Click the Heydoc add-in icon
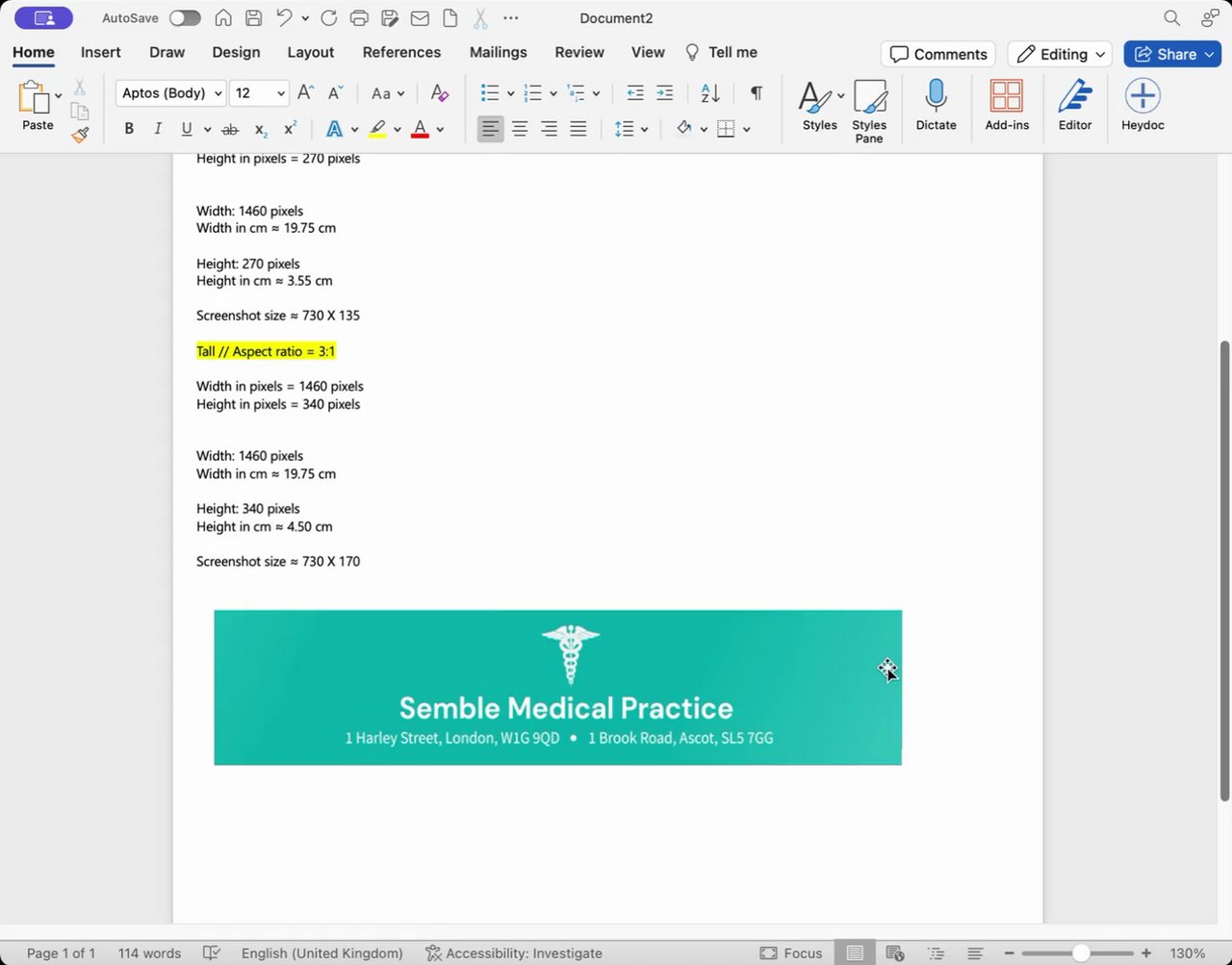 coord(1142,105)
